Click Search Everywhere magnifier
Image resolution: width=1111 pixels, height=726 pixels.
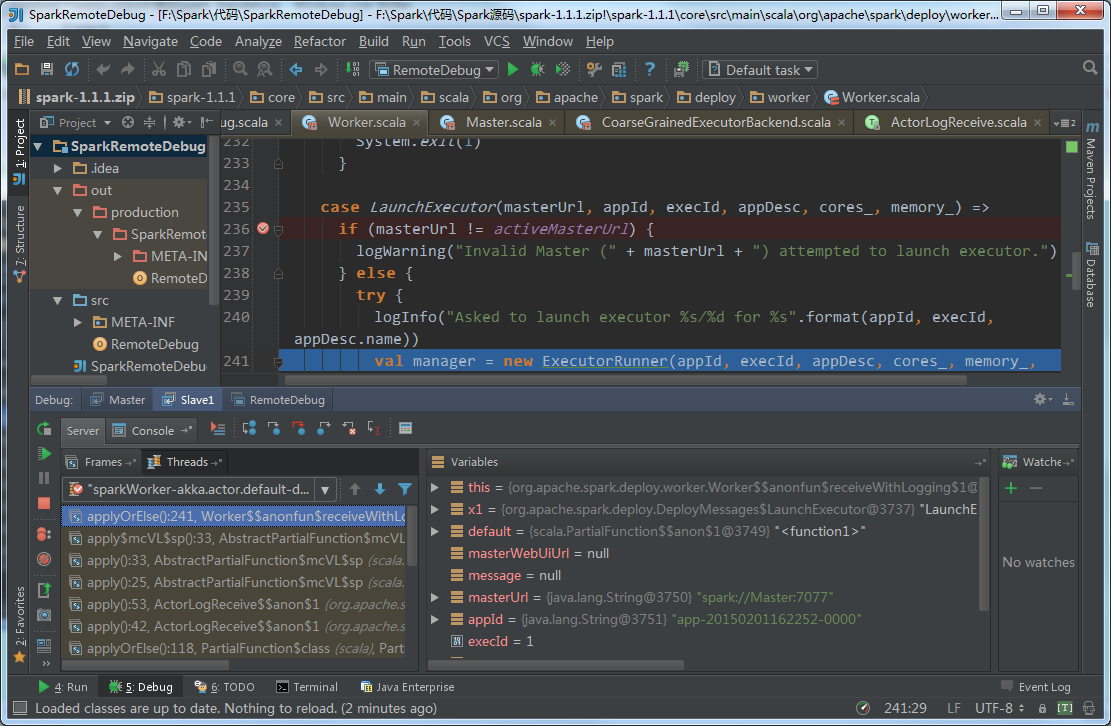point(1090,68)
